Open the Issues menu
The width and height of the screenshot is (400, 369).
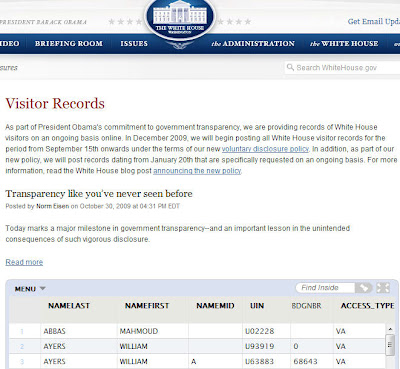[134, 44]
